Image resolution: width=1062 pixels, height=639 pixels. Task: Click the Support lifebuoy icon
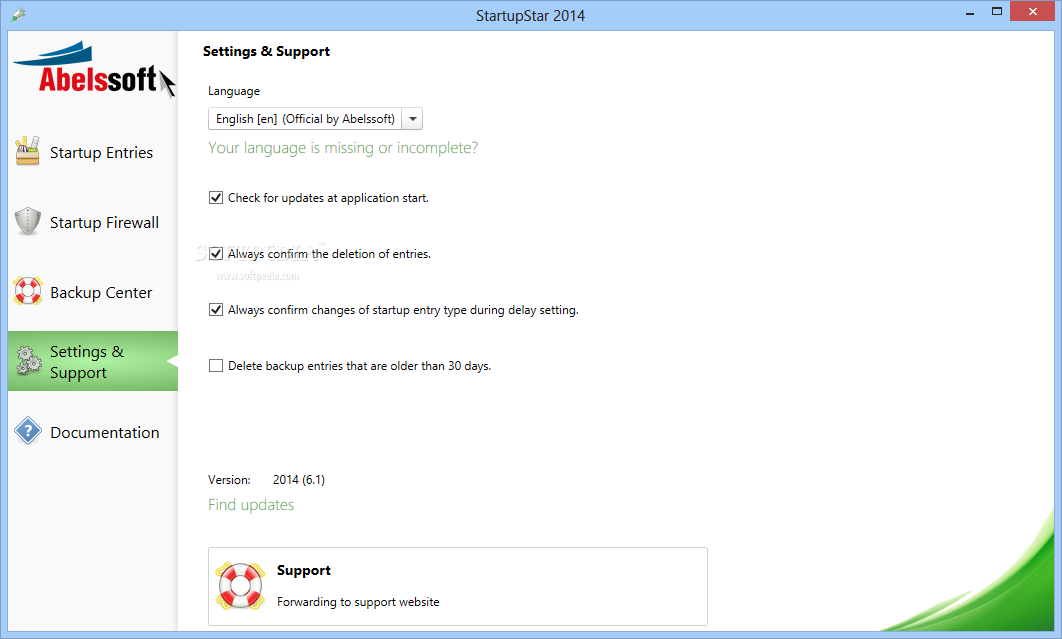240,586
